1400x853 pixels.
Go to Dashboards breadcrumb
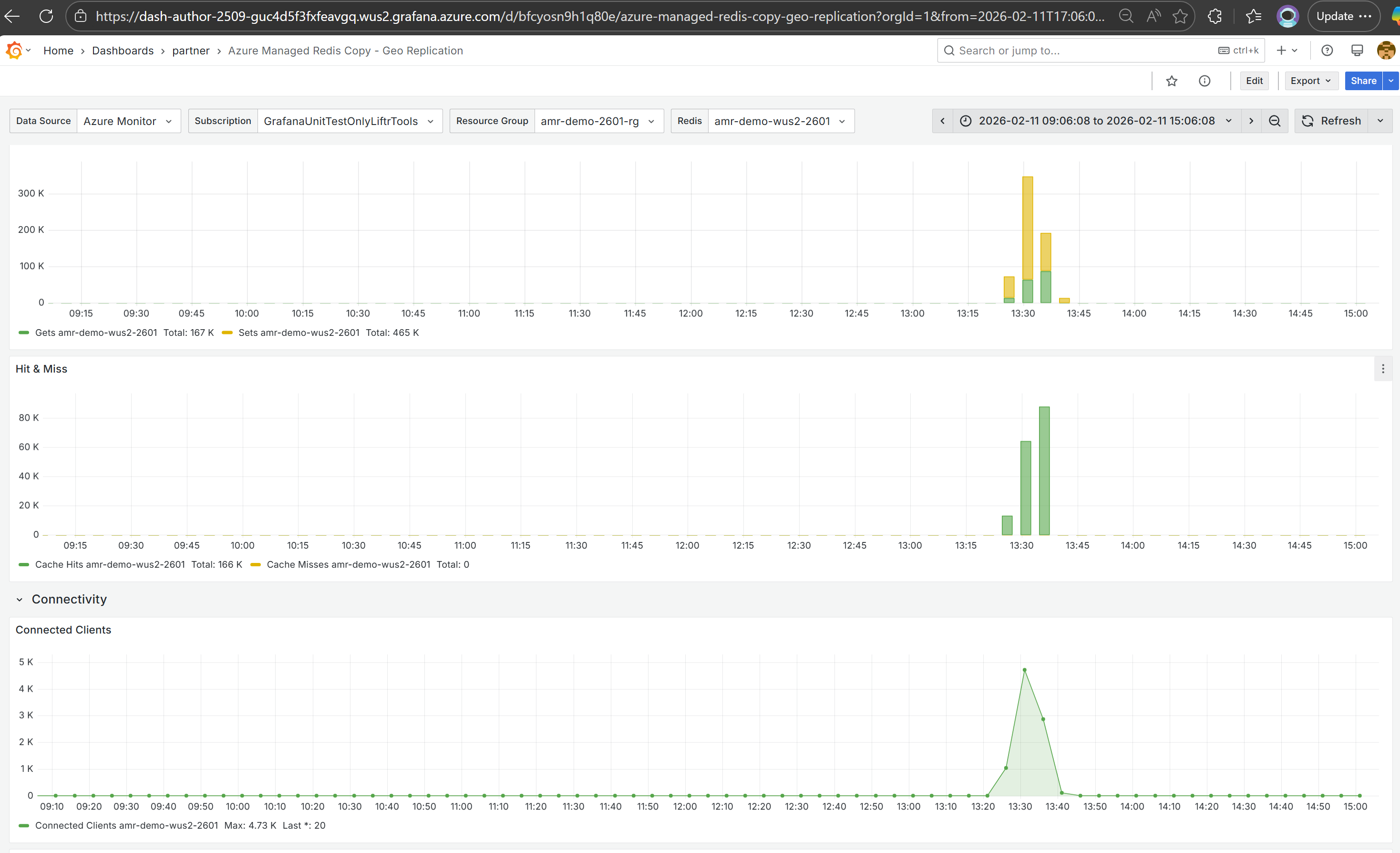(123, 51)
